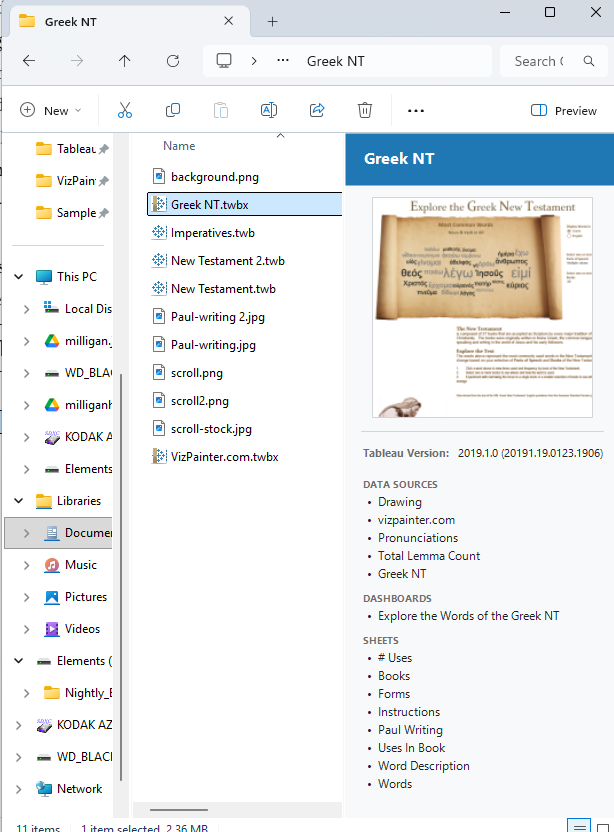Click Greek NT in the address bar
The height and width of the screenshot is (832, 614).
(x=335, y=61)
